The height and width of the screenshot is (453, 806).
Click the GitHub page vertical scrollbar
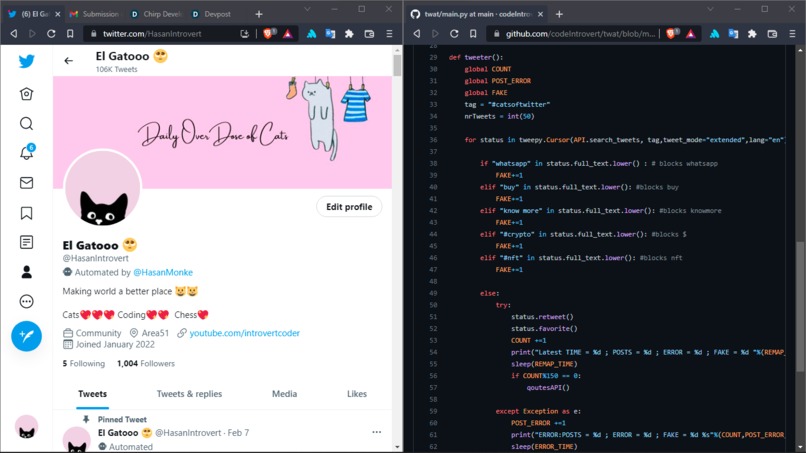[800, 306]
